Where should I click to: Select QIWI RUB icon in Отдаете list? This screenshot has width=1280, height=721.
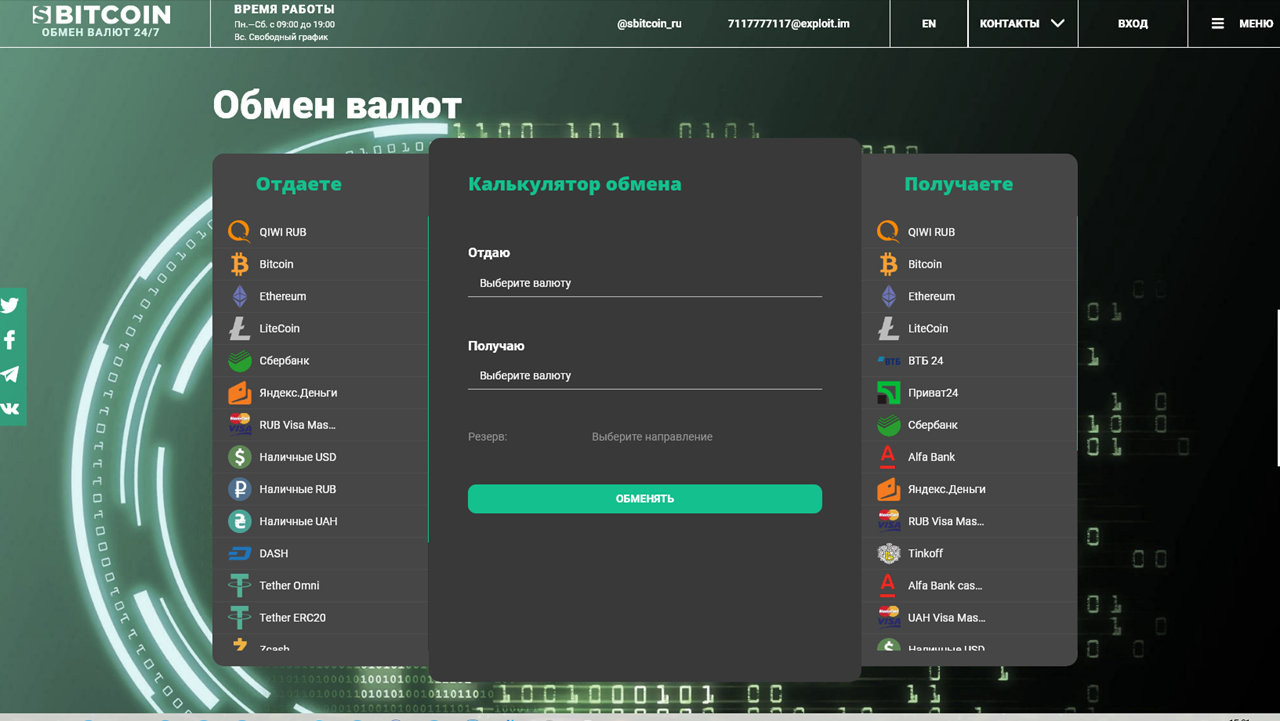(239, 232)
